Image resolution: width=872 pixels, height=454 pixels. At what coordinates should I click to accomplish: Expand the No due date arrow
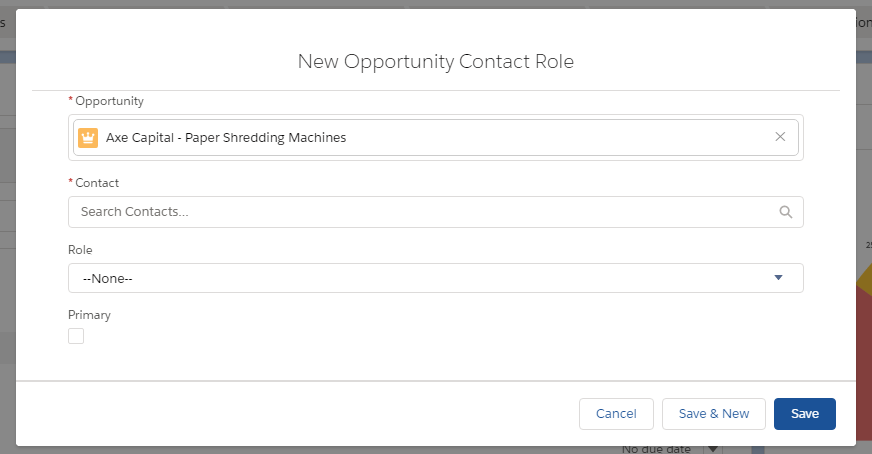[x=713, y=449]
